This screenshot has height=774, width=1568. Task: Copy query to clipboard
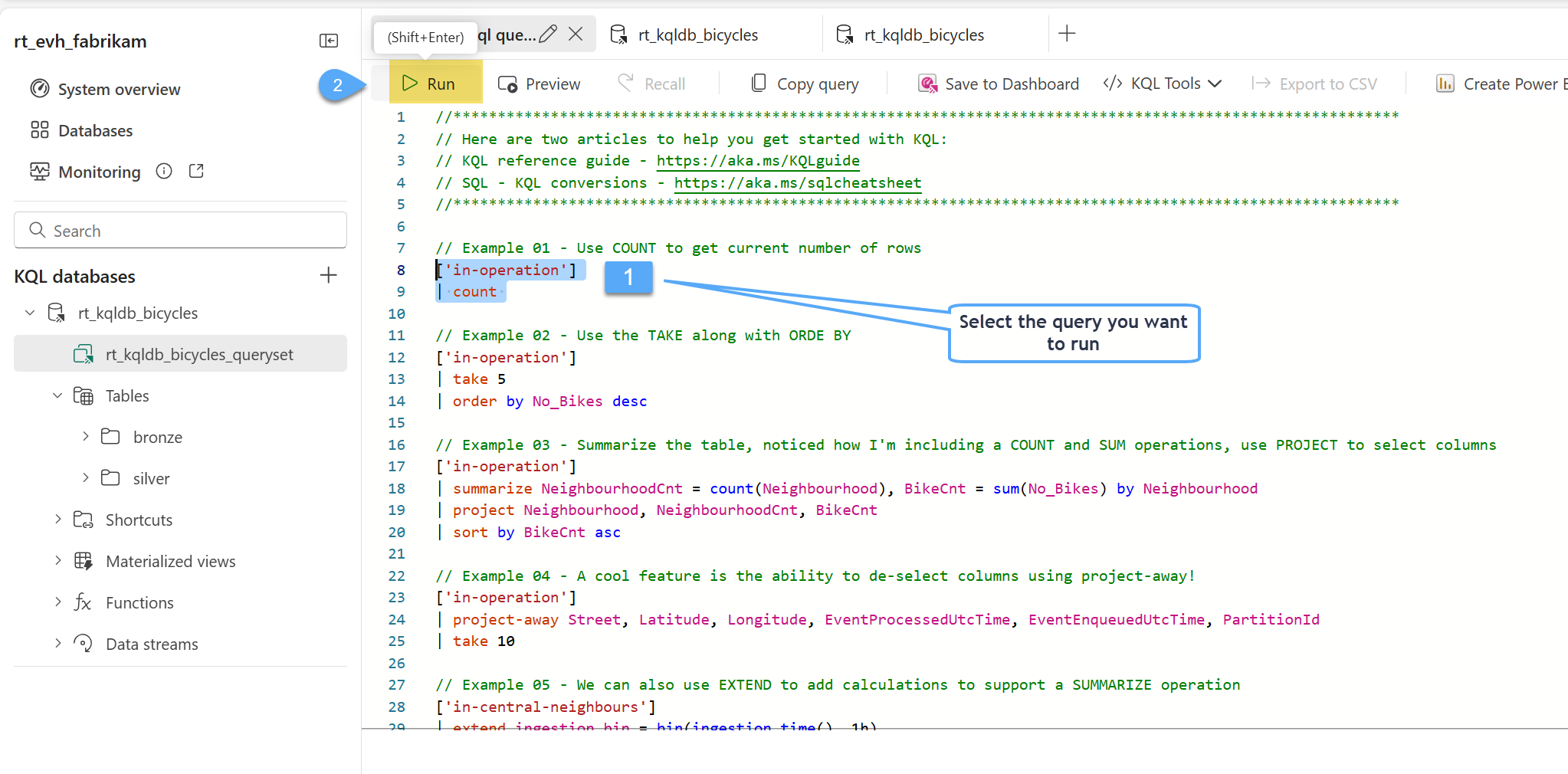(x=805, y=84)
